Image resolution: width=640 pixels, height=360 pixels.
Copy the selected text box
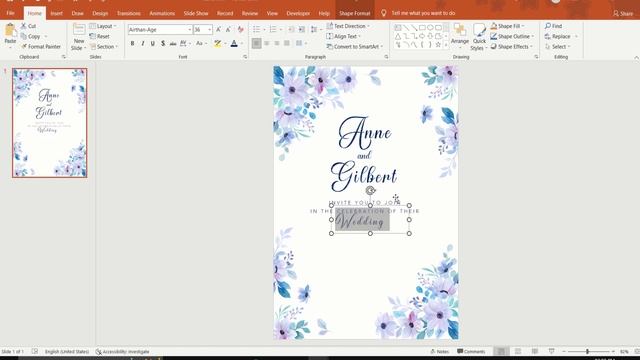coord(31,36)
